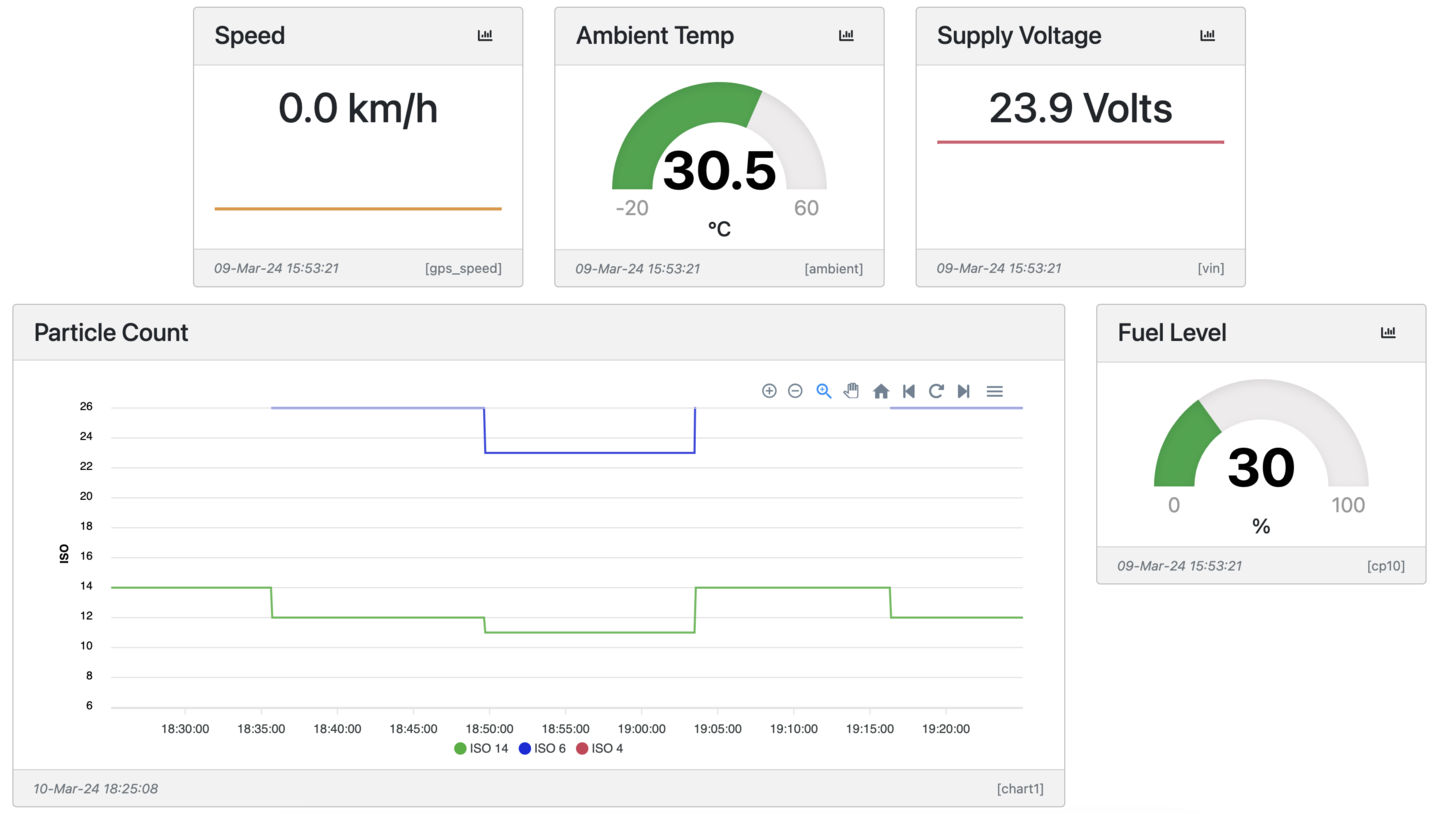1440x814 pixels.
Task: Click the 23.9 Volts reading
Action: 1080,108
